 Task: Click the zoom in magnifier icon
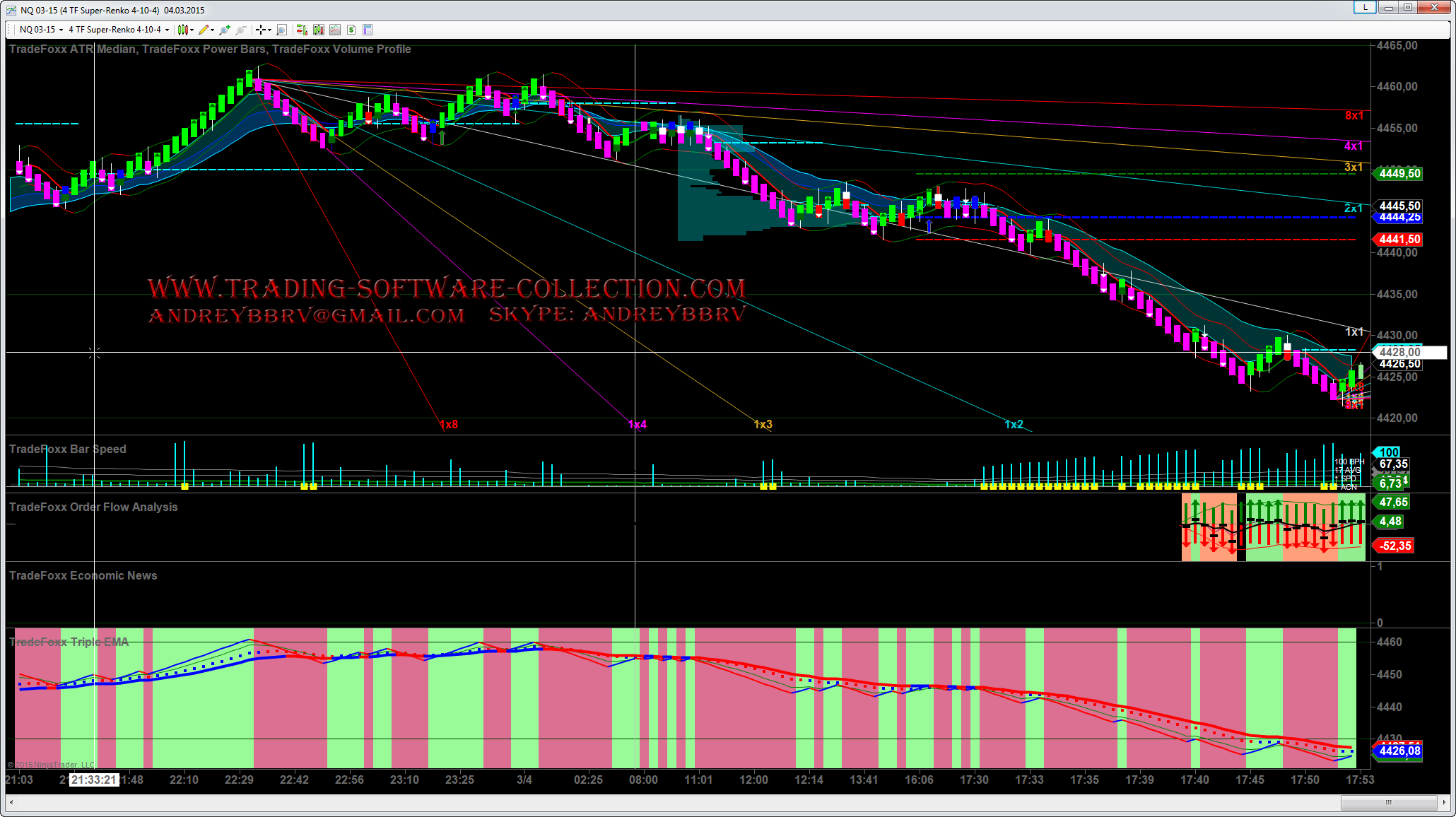coord(225,30)
